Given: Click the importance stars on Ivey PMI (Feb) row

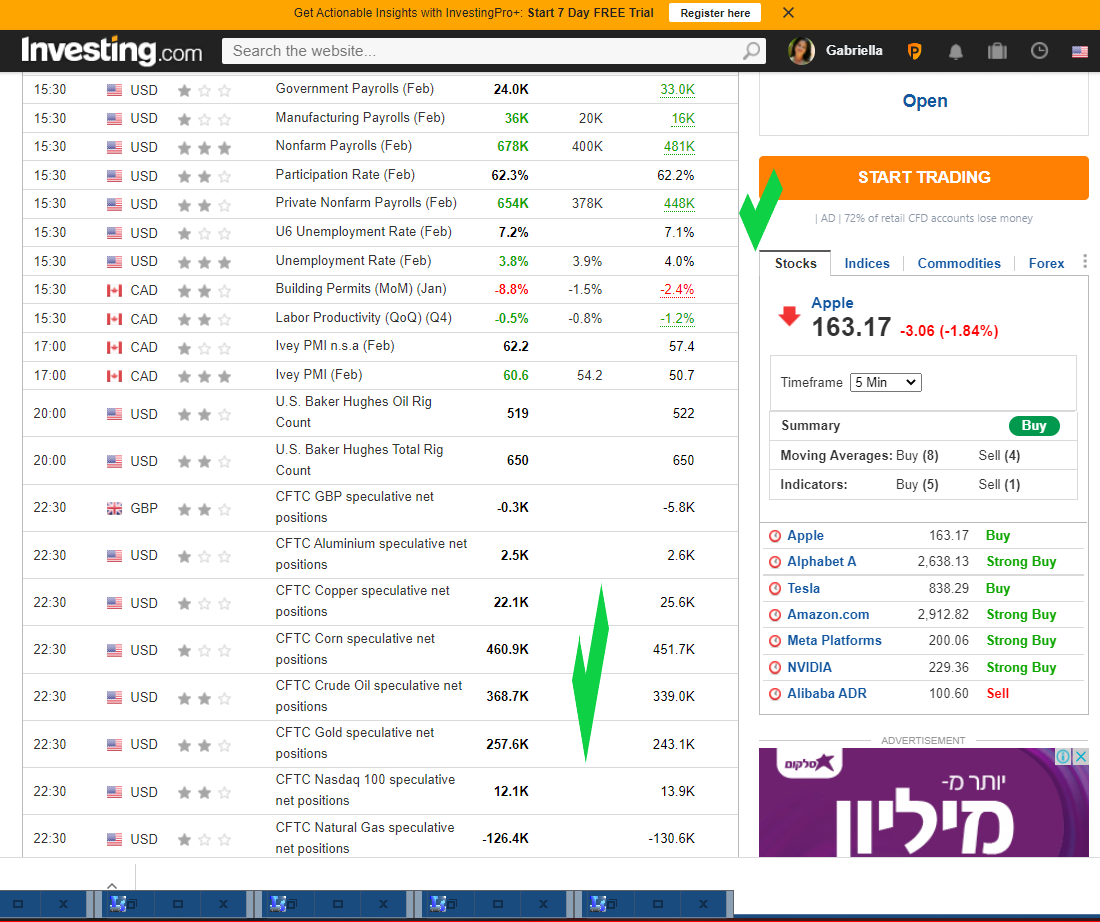Looking at the screenshot, I should pos(204,377).
